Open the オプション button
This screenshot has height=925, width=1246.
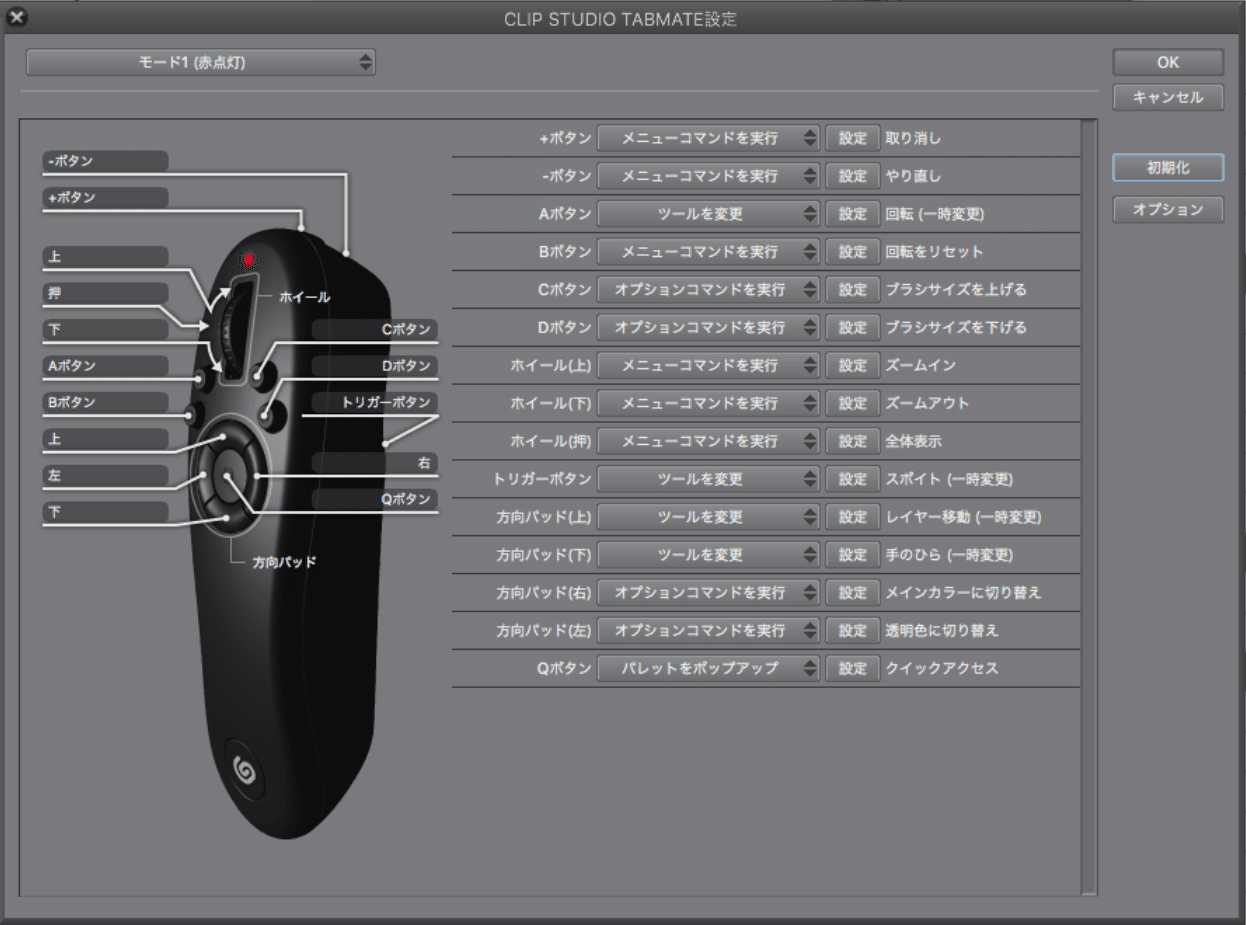tap(1168, 210)
